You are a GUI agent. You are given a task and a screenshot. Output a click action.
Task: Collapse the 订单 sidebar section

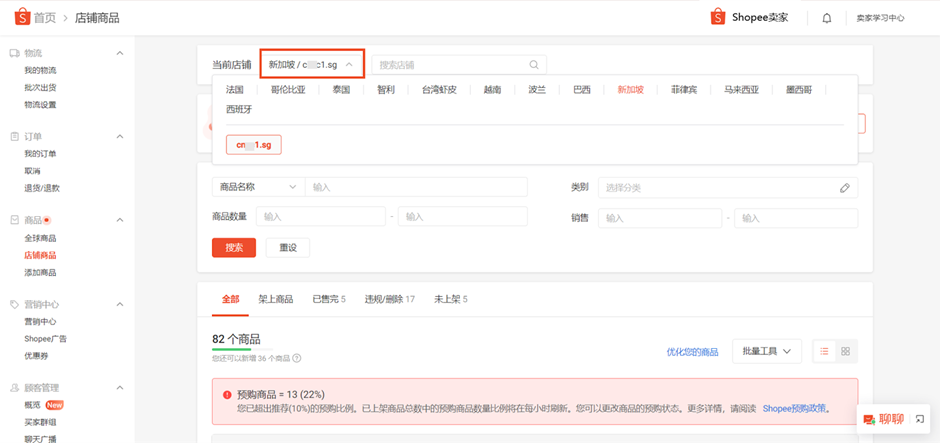120,137
